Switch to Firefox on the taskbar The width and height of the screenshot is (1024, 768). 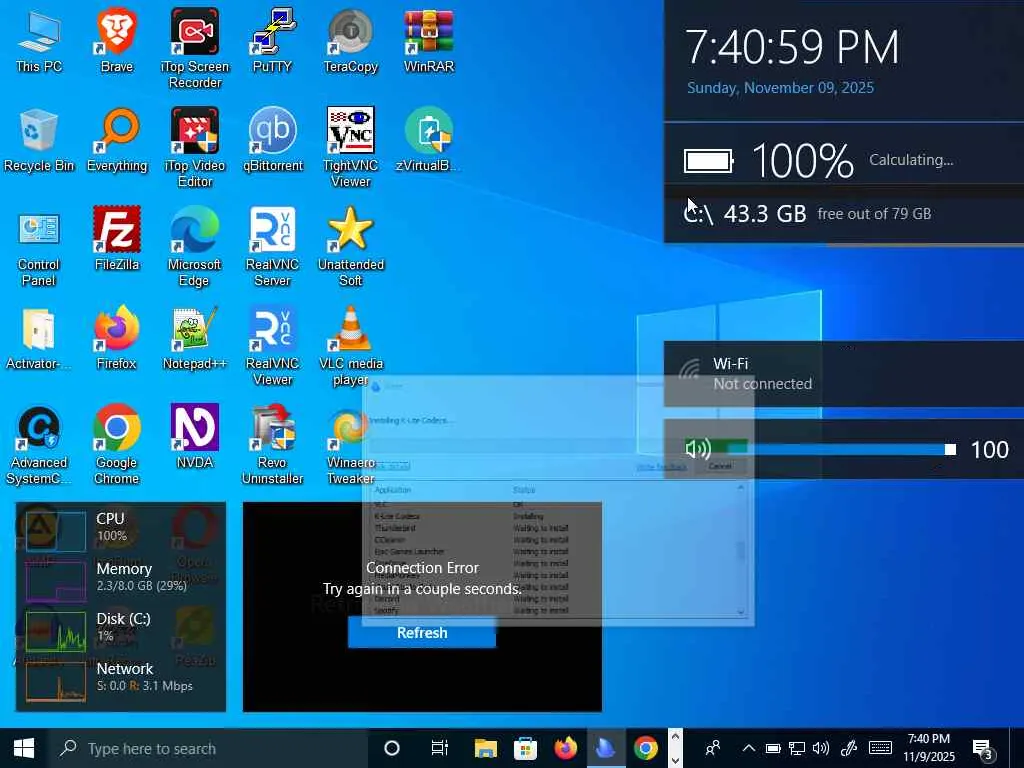(x=566, y=748)
